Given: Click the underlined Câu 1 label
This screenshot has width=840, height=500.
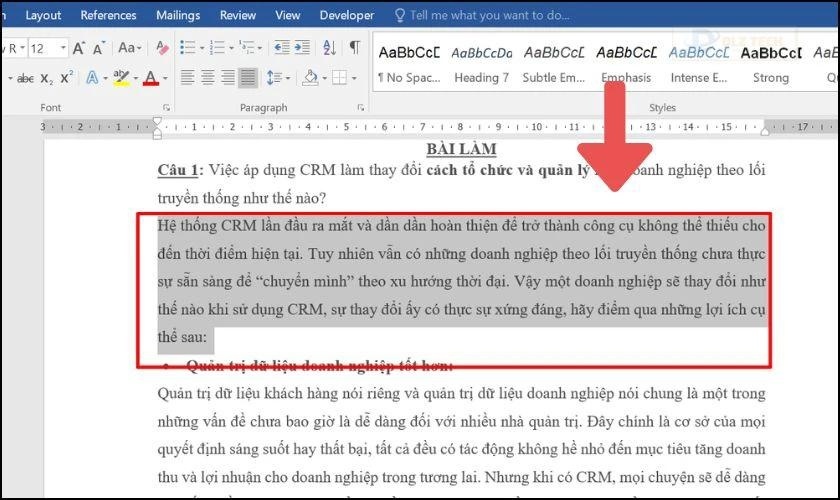Looking at the screenshot, I should (178, 170).
